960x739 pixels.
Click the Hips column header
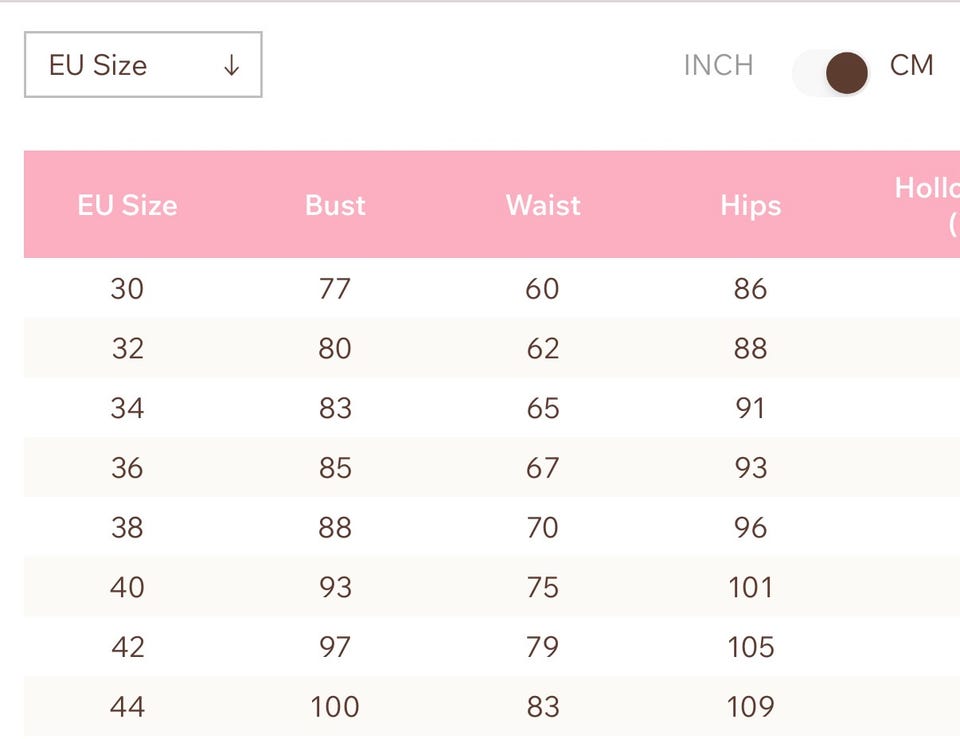tap(751, 206)
